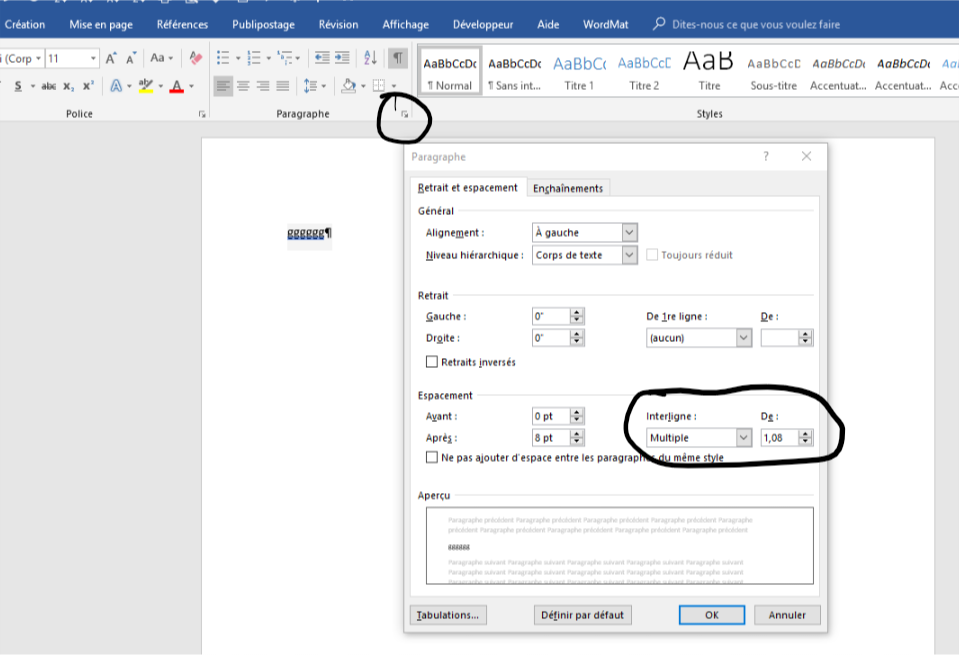This screenshot has height=655, width=959.
Task: Switch to the Enchaînements tab
Action: (x=568, y=188)
